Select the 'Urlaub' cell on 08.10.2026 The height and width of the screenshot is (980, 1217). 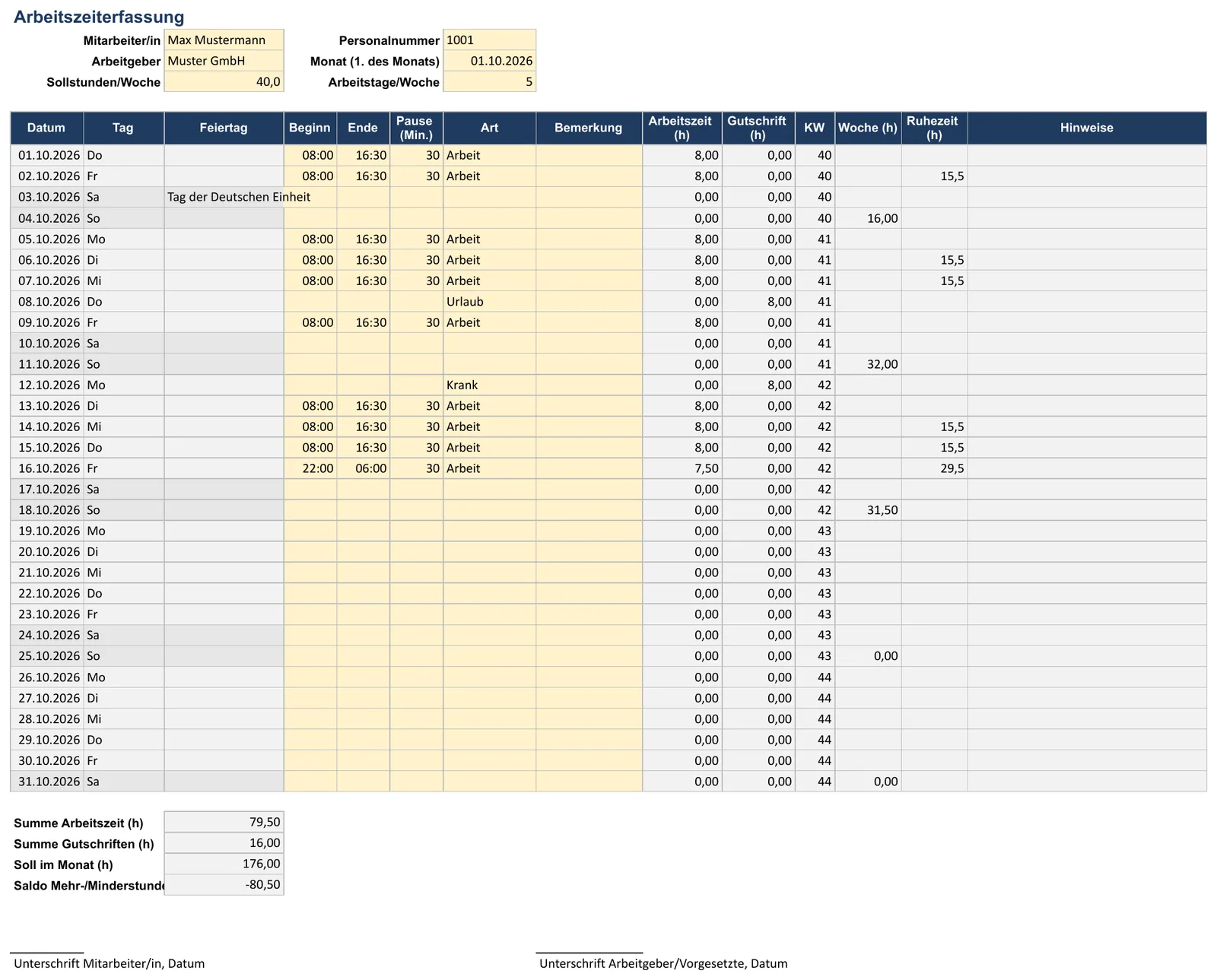coord(489,301)
